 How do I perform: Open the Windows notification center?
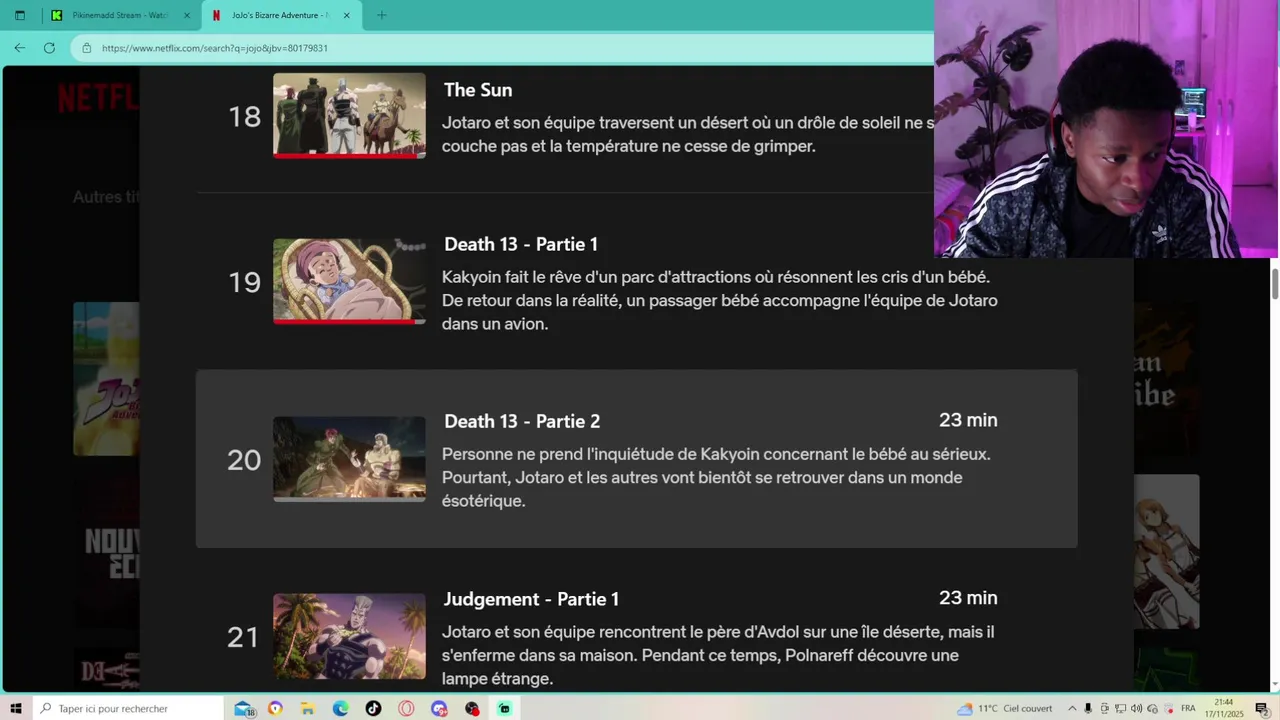point(1261,708)
